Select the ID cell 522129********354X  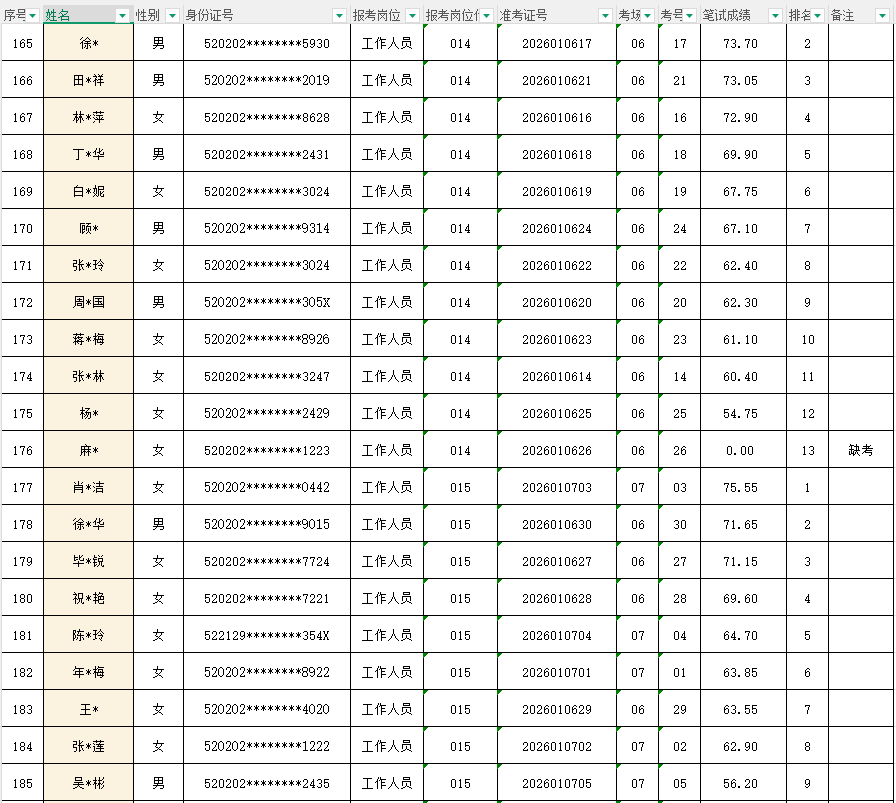(266, 636)
